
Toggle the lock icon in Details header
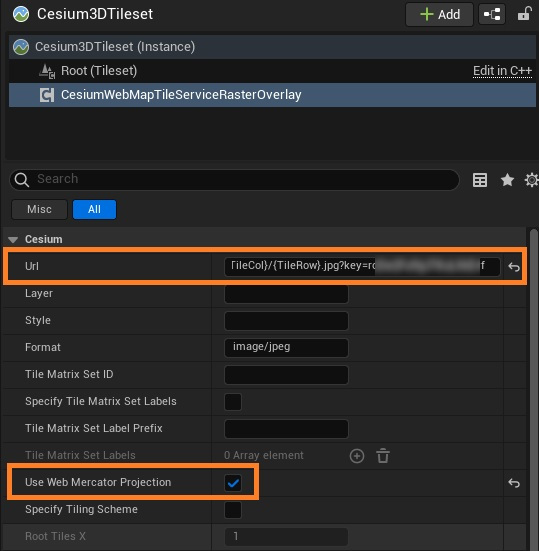point(524,14)
